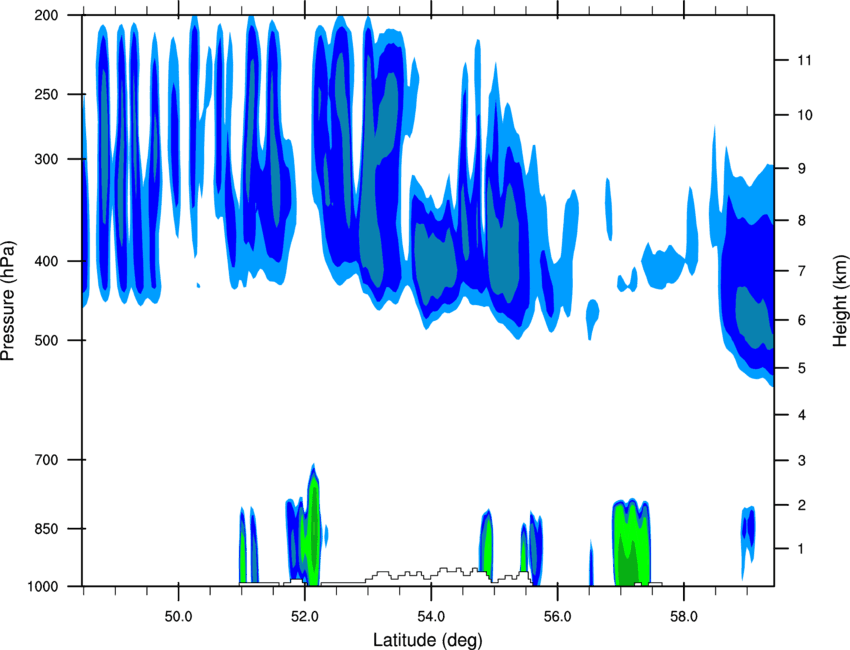Viewport: 850px width, 650px height.
Task: Click the 300 pressure tick label
Action: click(46, 159)
